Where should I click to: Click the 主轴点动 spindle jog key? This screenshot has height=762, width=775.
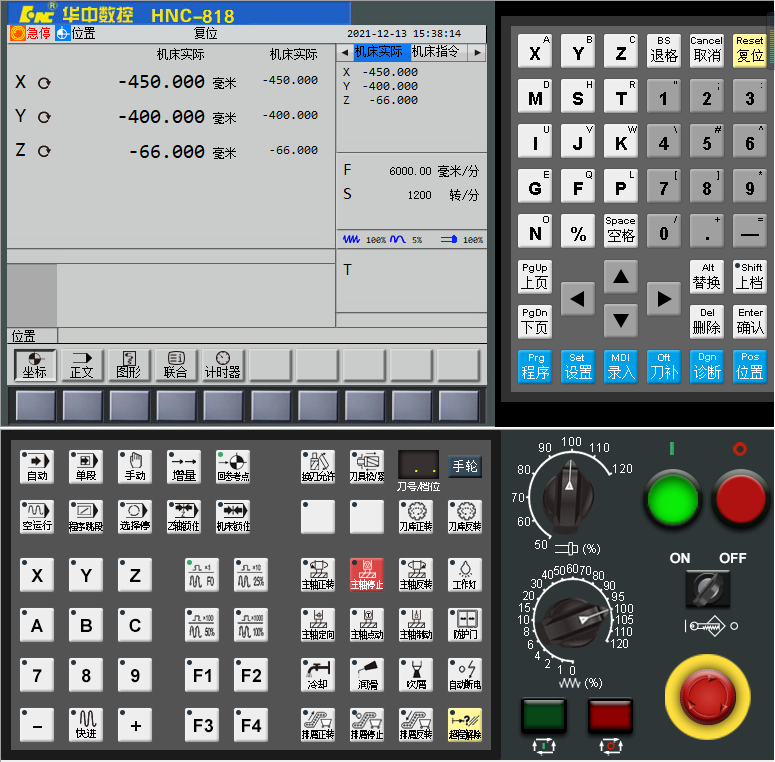pos(367,625)
